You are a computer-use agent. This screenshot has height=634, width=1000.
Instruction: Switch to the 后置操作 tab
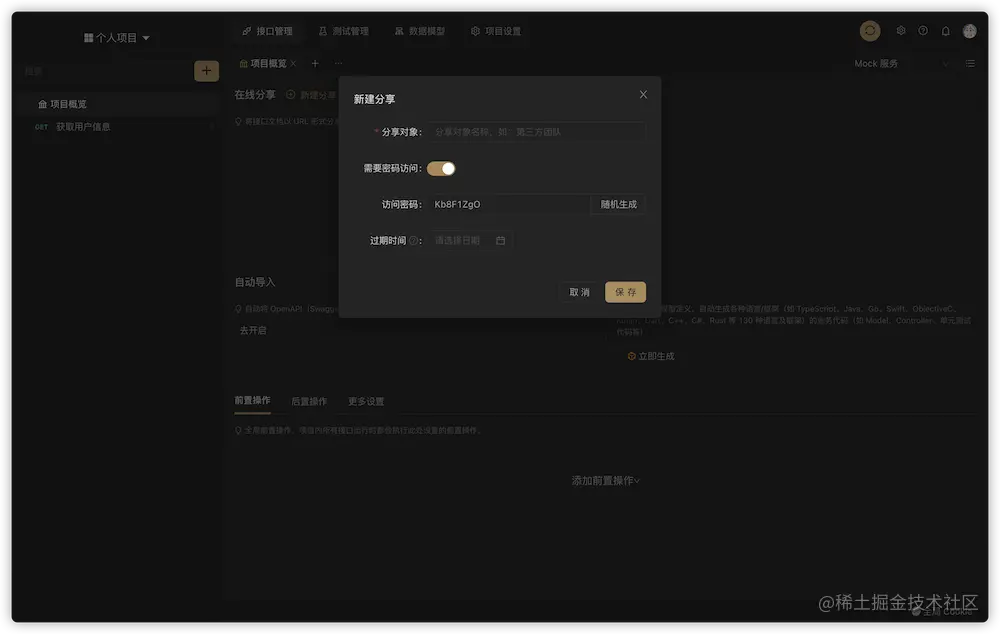[x=307, y=401]
